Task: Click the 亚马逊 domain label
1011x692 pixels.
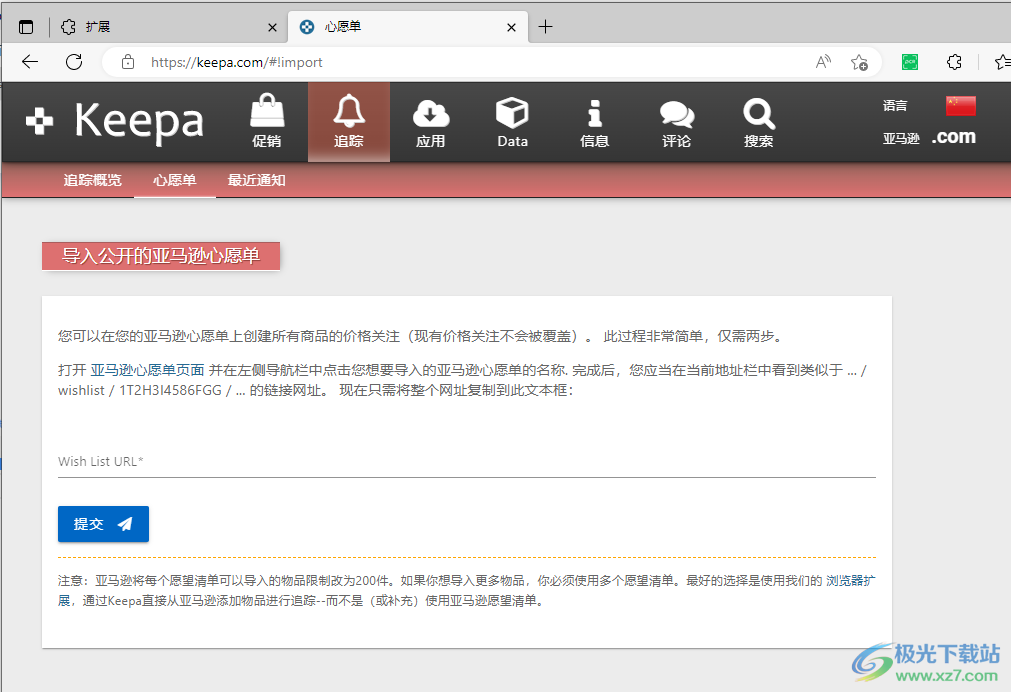Action: click(x=901, y=138)
